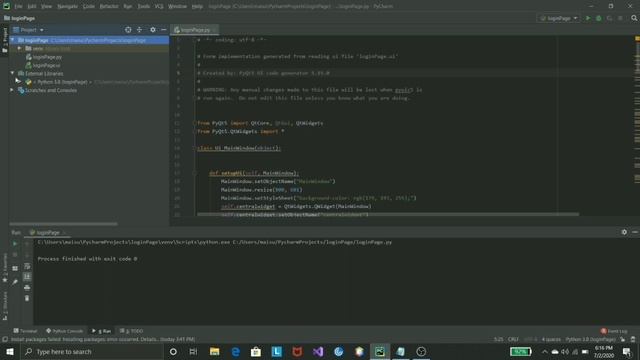Screen dimensions: 640x360
Task: Open Task View on taskbar
Action: coord(193,351)
